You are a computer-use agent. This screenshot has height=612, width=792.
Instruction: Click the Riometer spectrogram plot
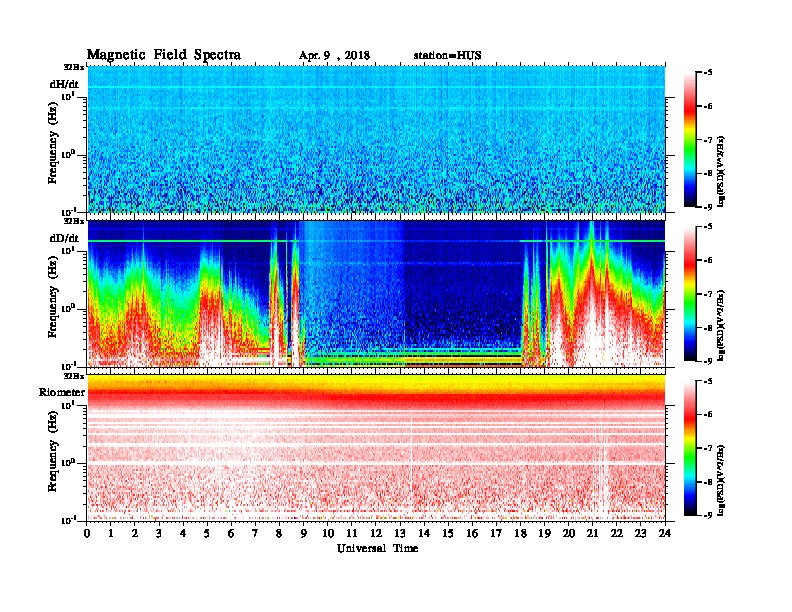point(376,448)
